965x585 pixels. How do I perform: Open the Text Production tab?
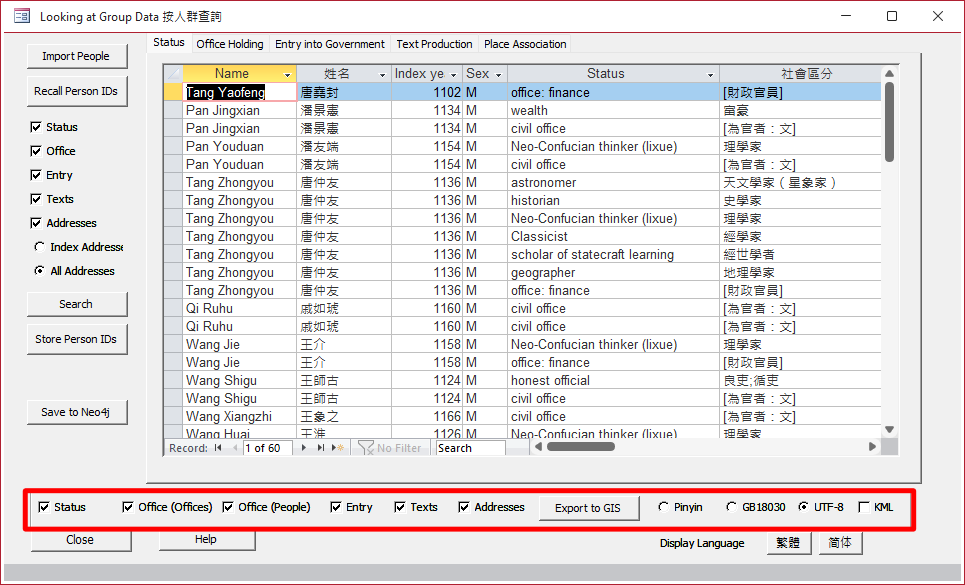(x=434, y=44)
